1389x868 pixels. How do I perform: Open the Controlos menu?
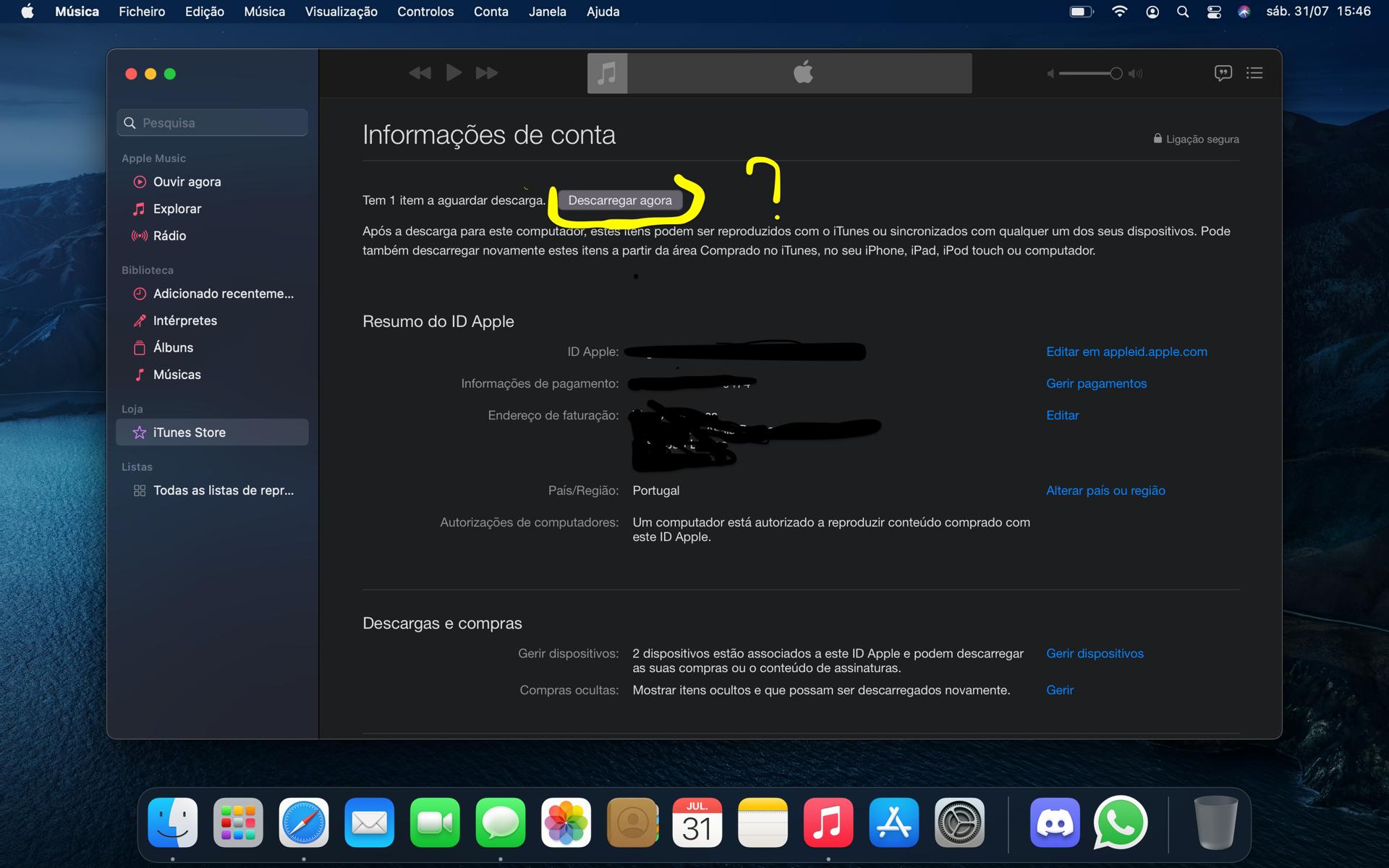[425, 12]
